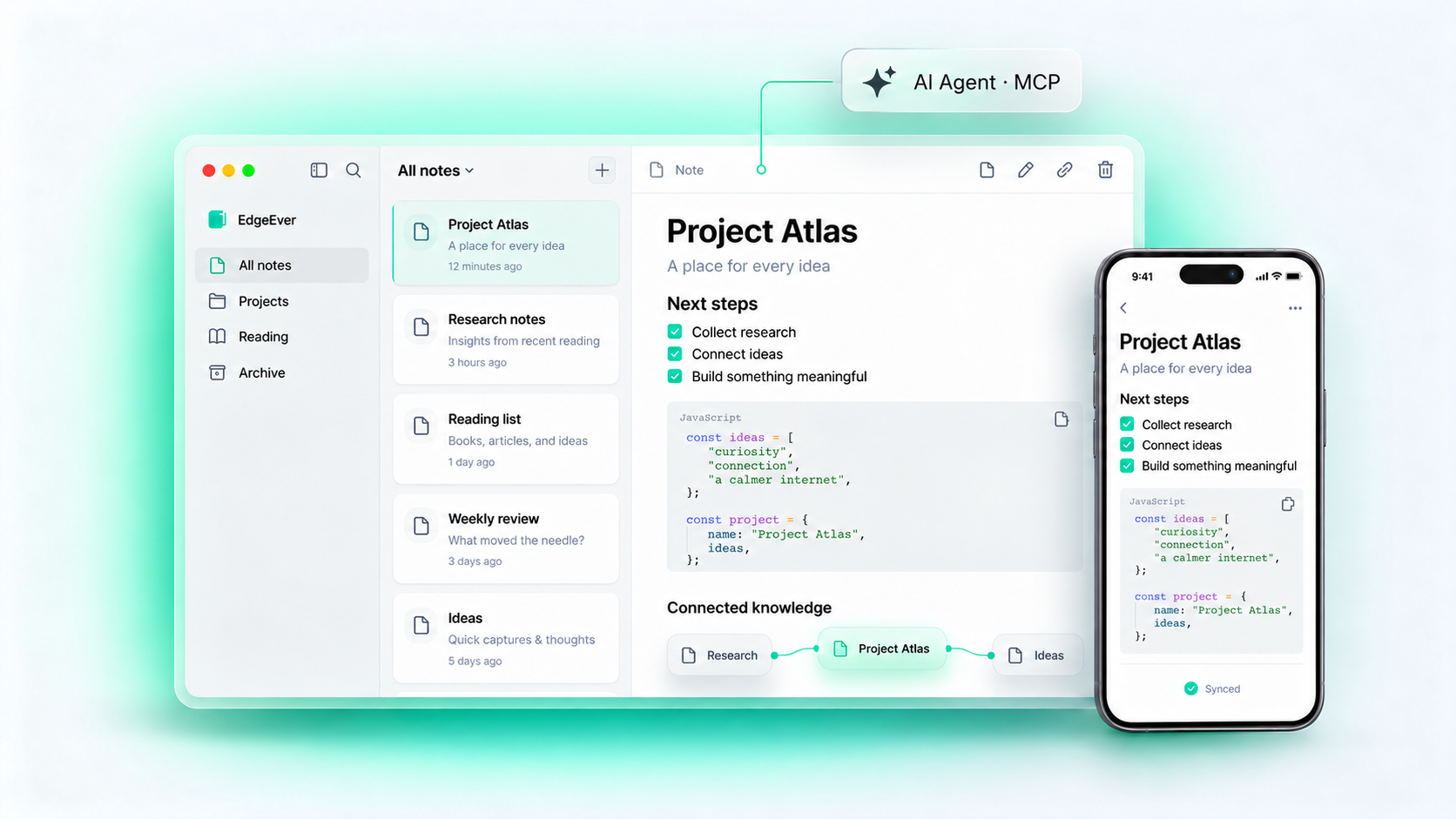Screen dimensions: 1456x819
Task: Expand the All notes dropdown header
Action: point(435,171)
